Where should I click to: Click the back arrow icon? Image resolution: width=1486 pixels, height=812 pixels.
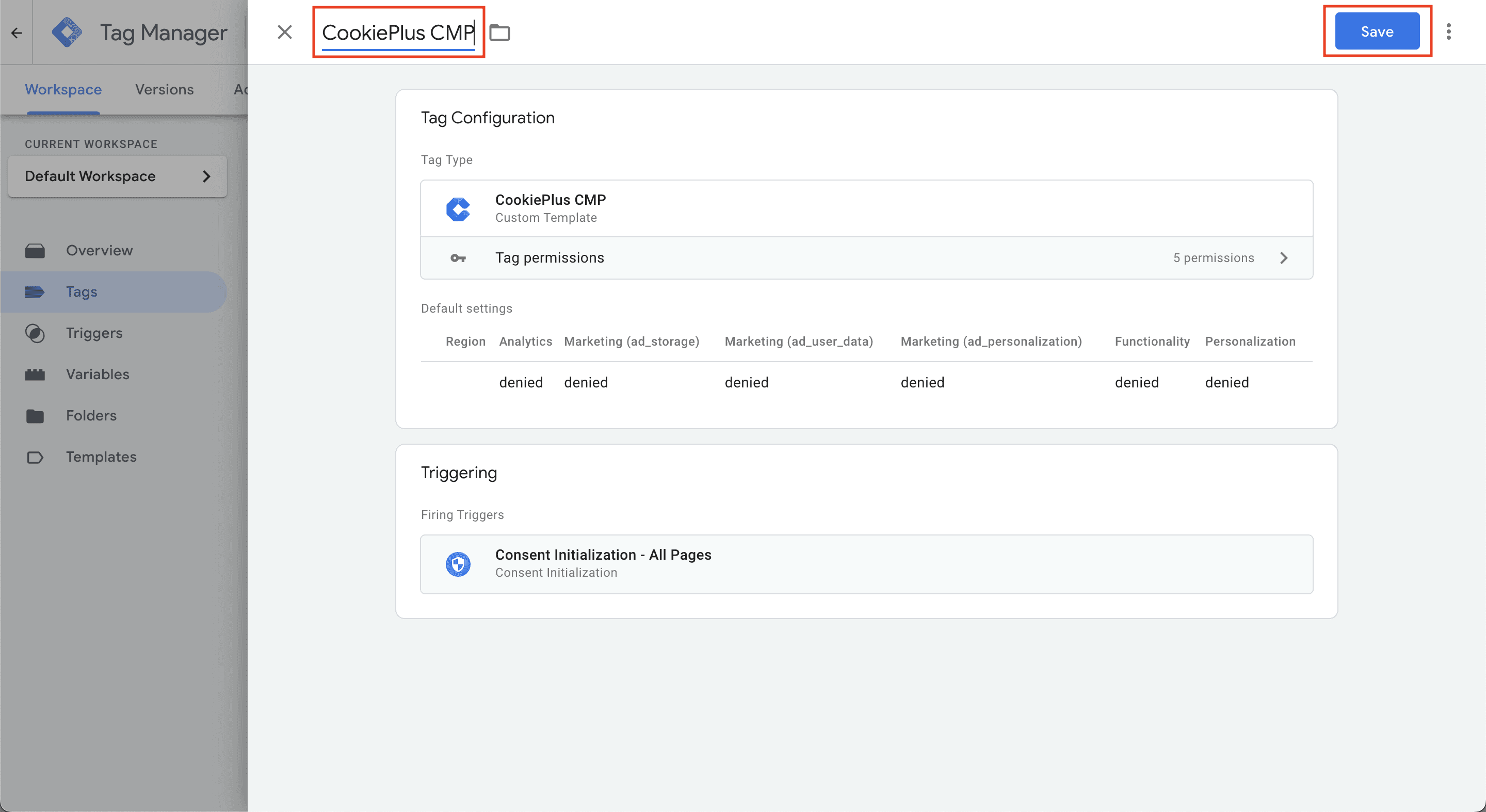[x=17, y=33]
